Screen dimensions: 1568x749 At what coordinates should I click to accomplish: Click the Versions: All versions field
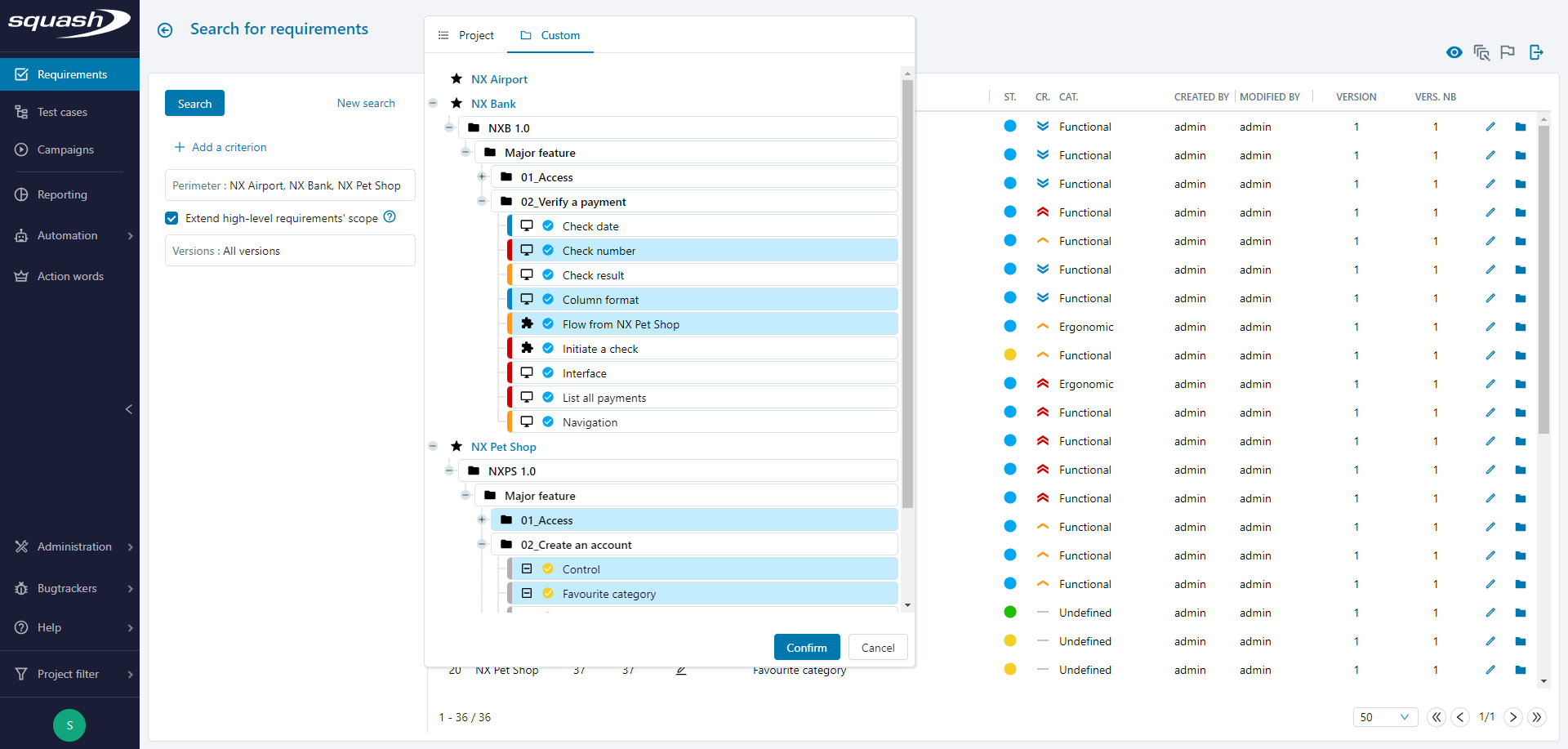click(290, 251)
